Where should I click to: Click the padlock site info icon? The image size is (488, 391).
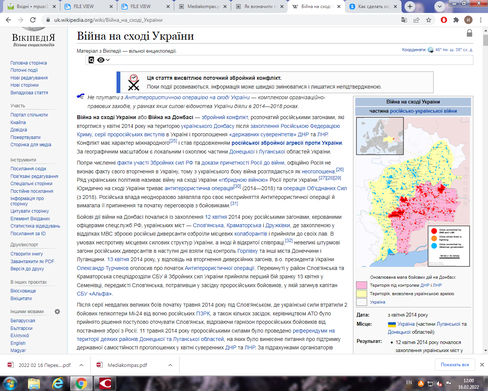pyautogui.click(x=48, y=20)
